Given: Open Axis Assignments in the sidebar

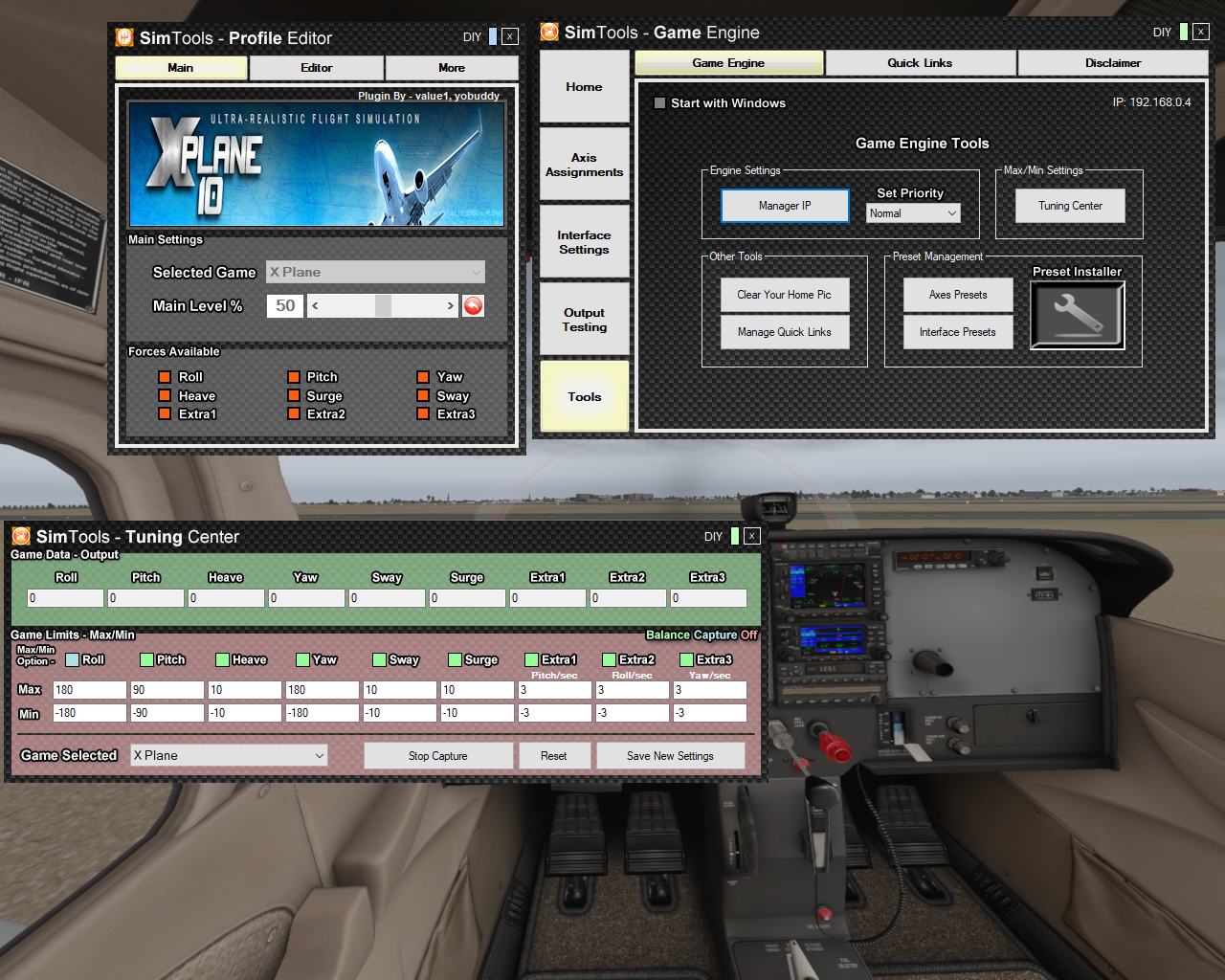Looking at the screenshot, I should (584, 165).
